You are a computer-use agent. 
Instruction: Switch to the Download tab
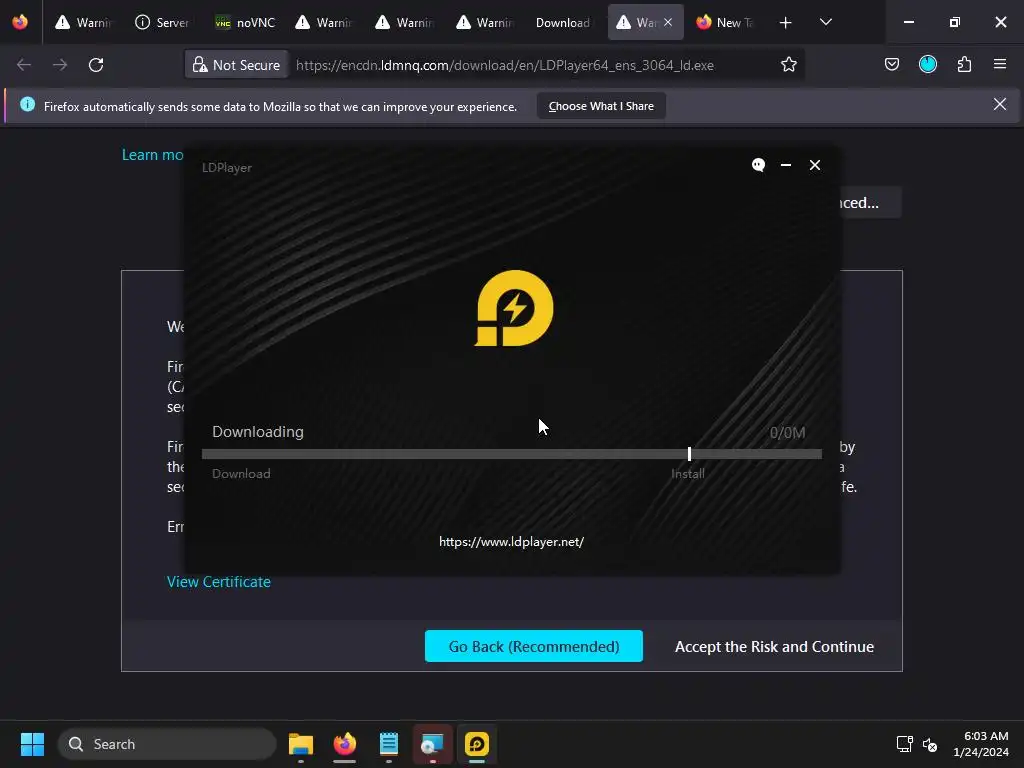click(563, 22)
